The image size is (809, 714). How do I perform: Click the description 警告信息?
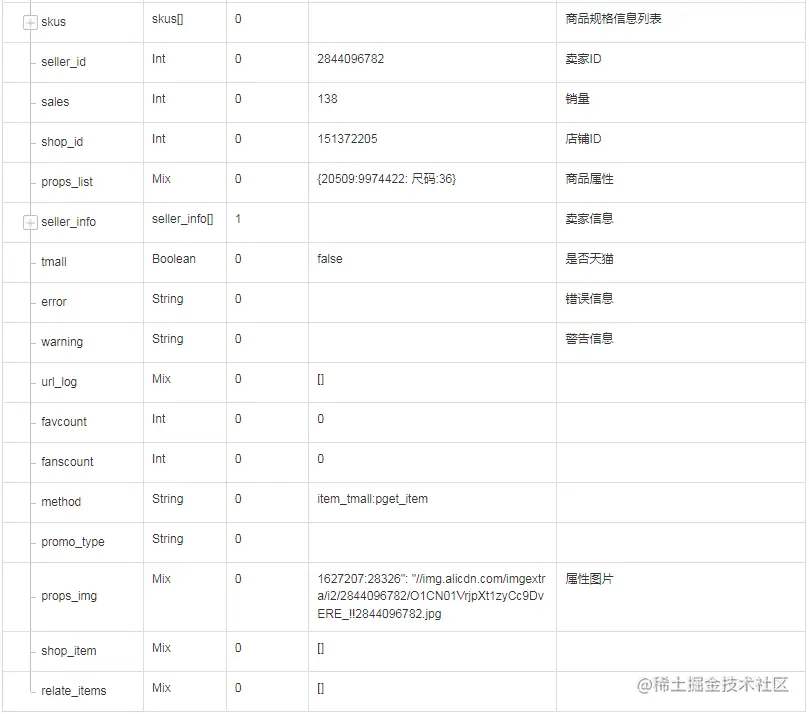[590, 339]
